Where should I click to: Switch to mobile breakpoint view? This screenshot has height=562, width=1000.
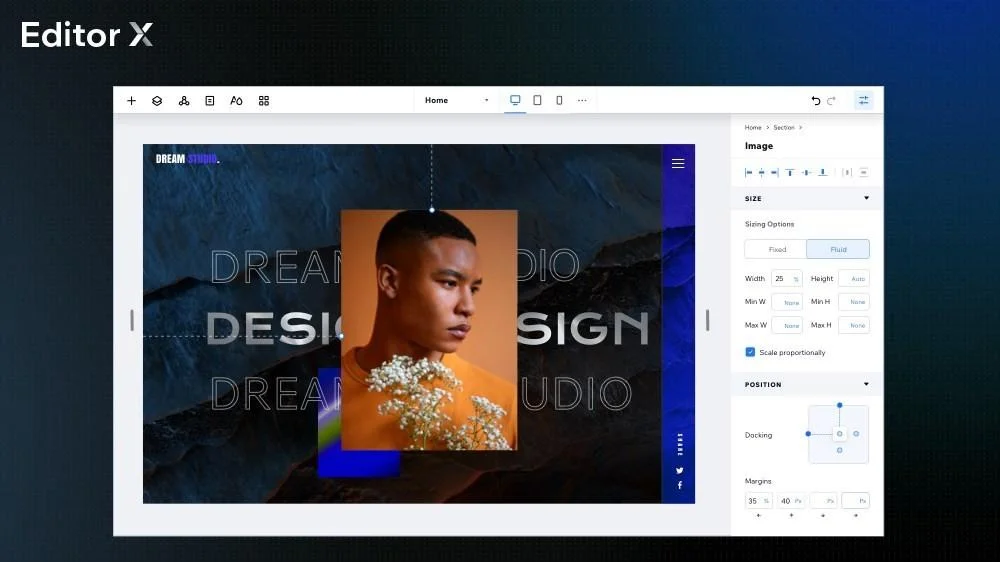pos(559,100)
